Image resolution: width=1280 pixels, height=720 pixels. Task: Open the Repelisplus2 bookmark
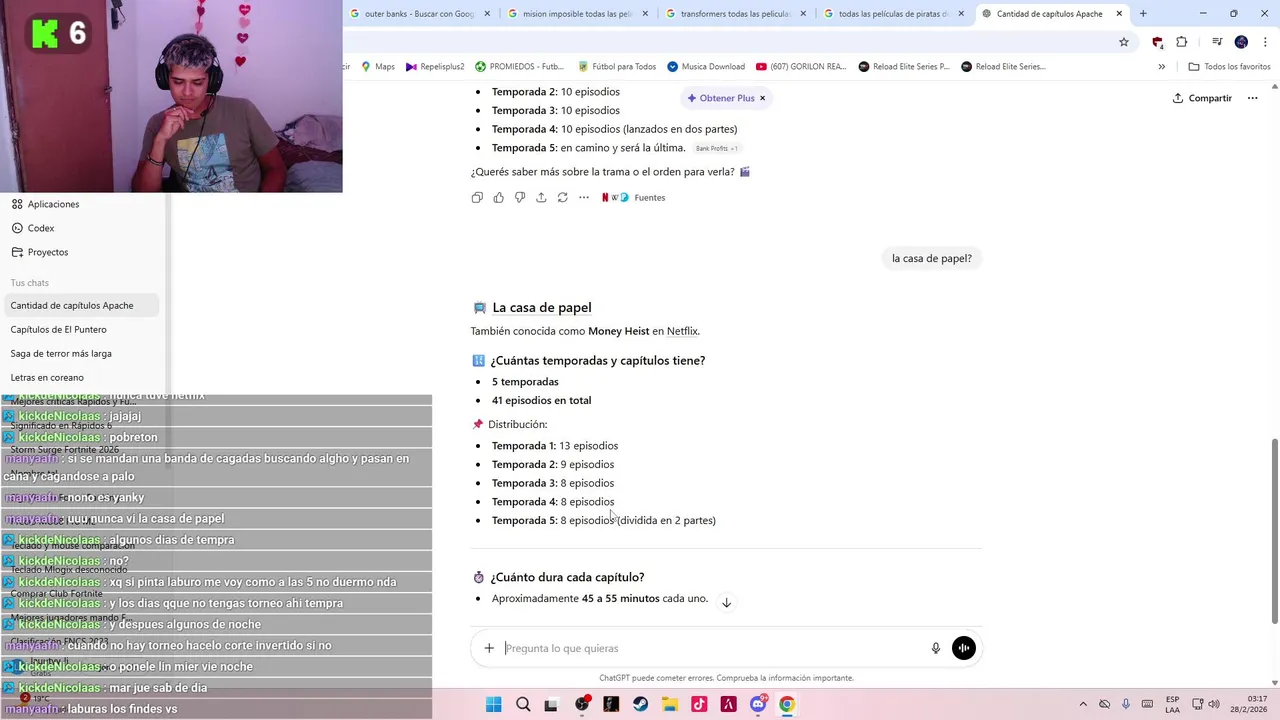[435, 67]
